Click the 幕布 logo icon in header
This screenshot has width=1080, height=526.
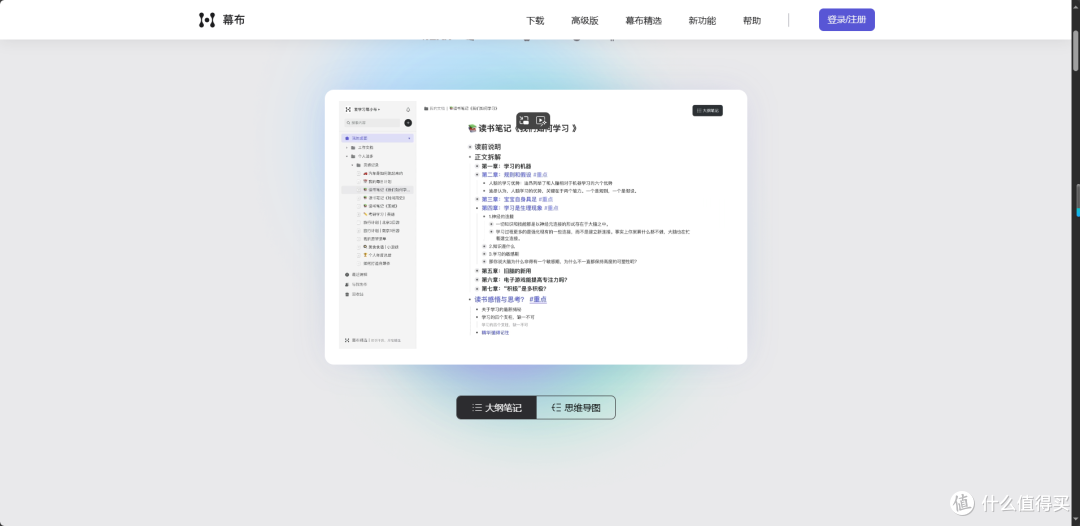point(207,20)
